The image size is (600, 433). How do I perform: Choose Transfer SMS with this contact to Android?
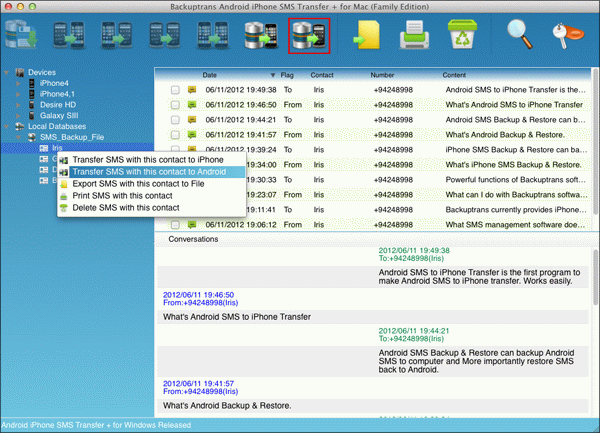[149, 172]
